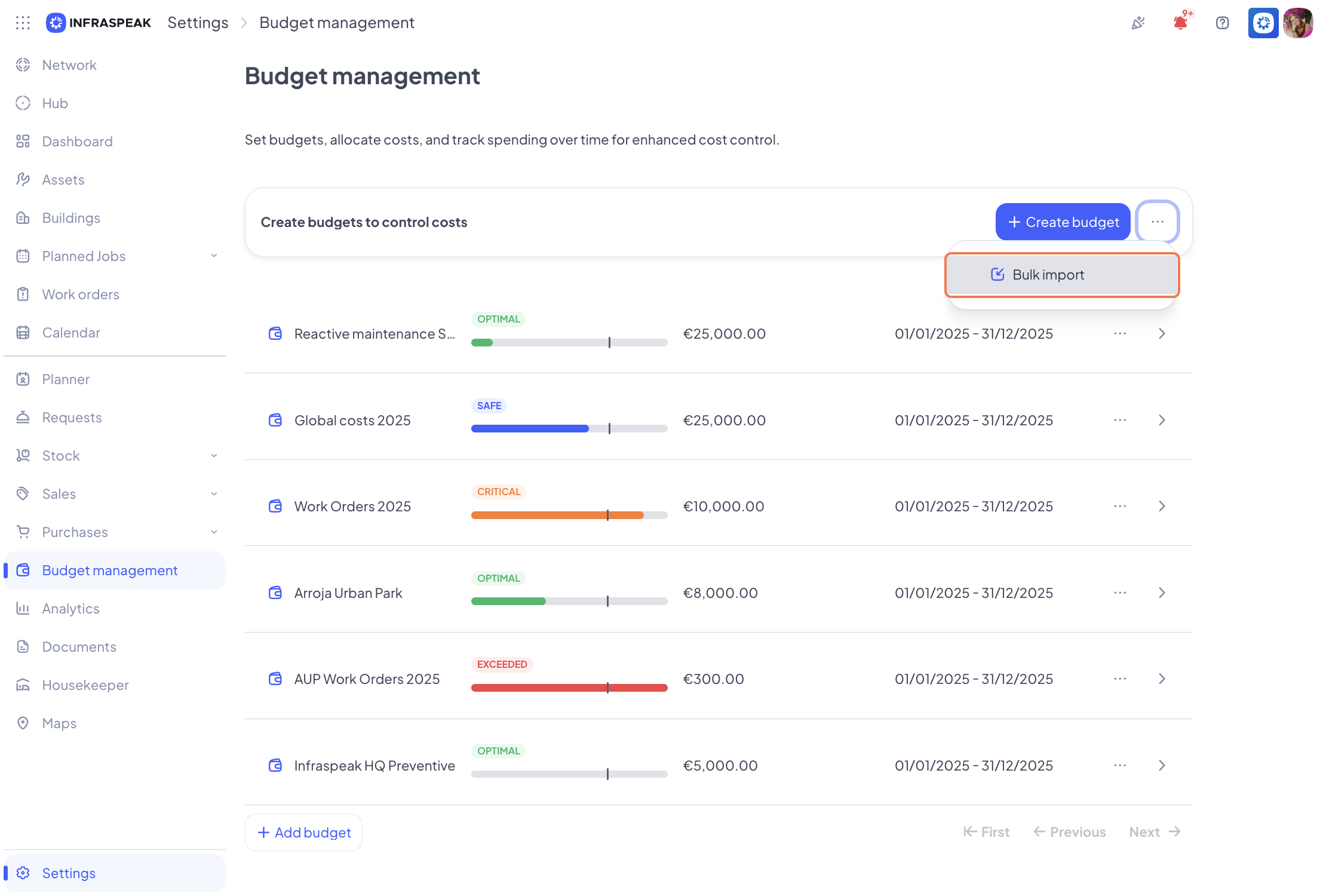Click the user profile avatar
Viewport: 1320px width, 896px height.
tap(1297, 23)
